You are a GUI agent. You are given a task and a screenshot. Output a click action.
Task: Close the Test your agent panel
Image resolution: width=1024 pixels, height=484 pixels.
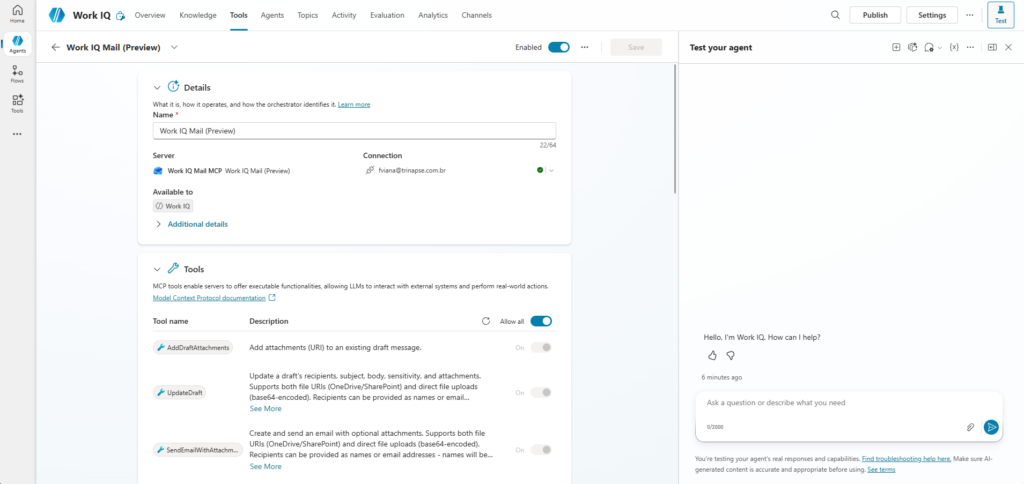pos(1008,47)
